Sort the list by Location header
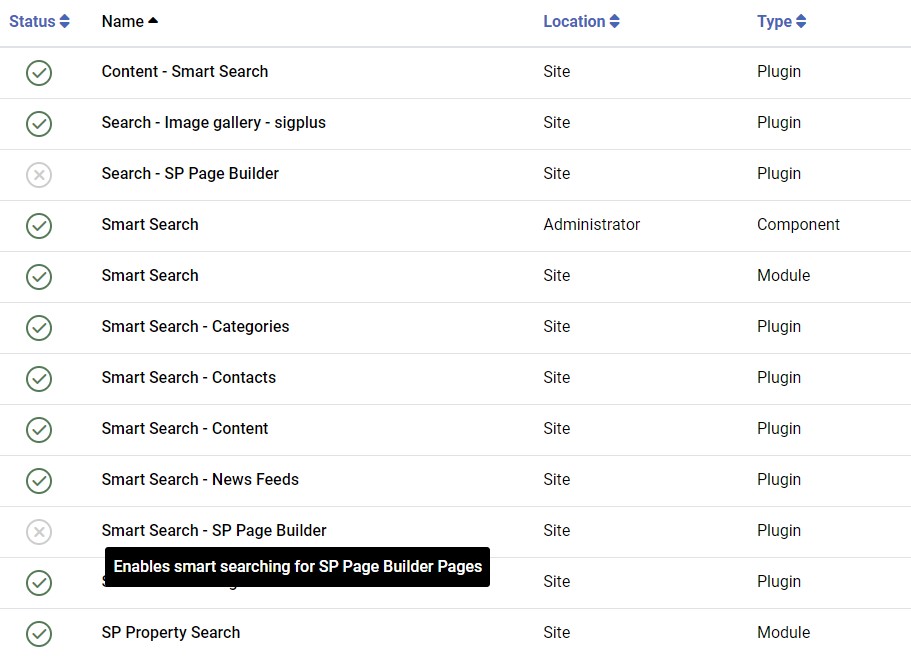911x659 pixels. (581, 21)
